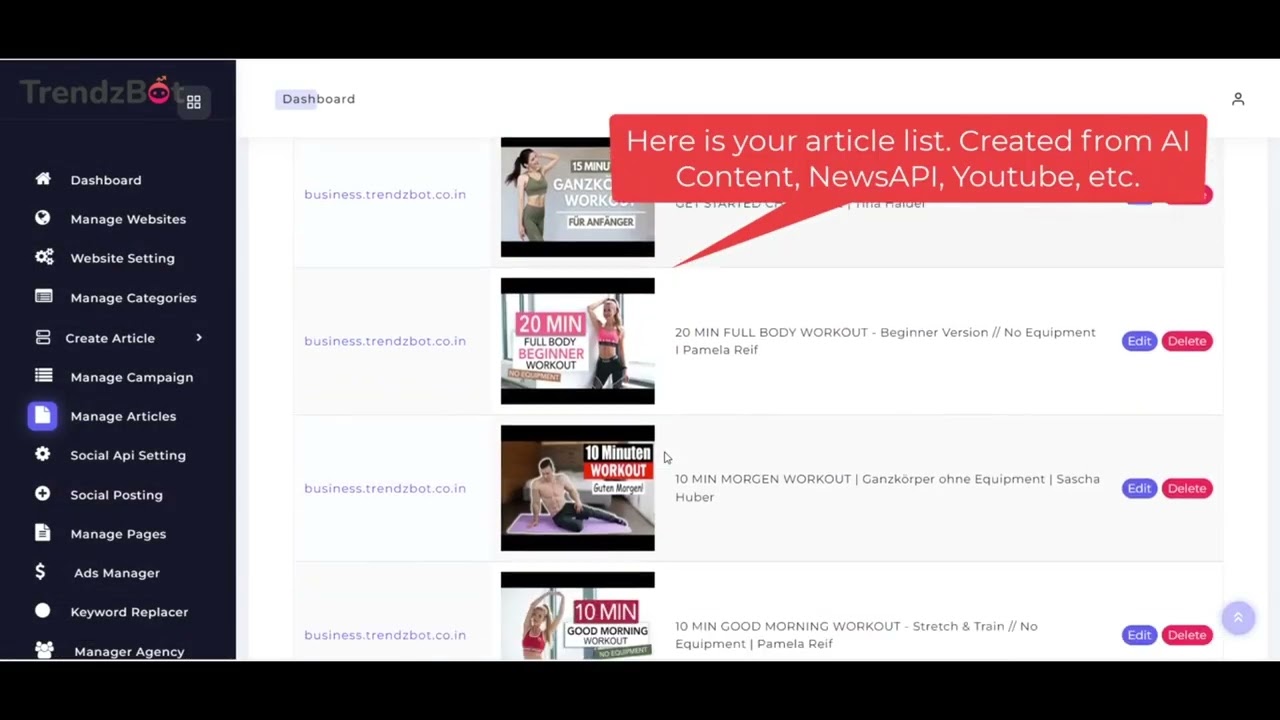This screenshot has width=1280, height=720.
Task: Click the icon next to Manage Categories
Action: point(43,296)
